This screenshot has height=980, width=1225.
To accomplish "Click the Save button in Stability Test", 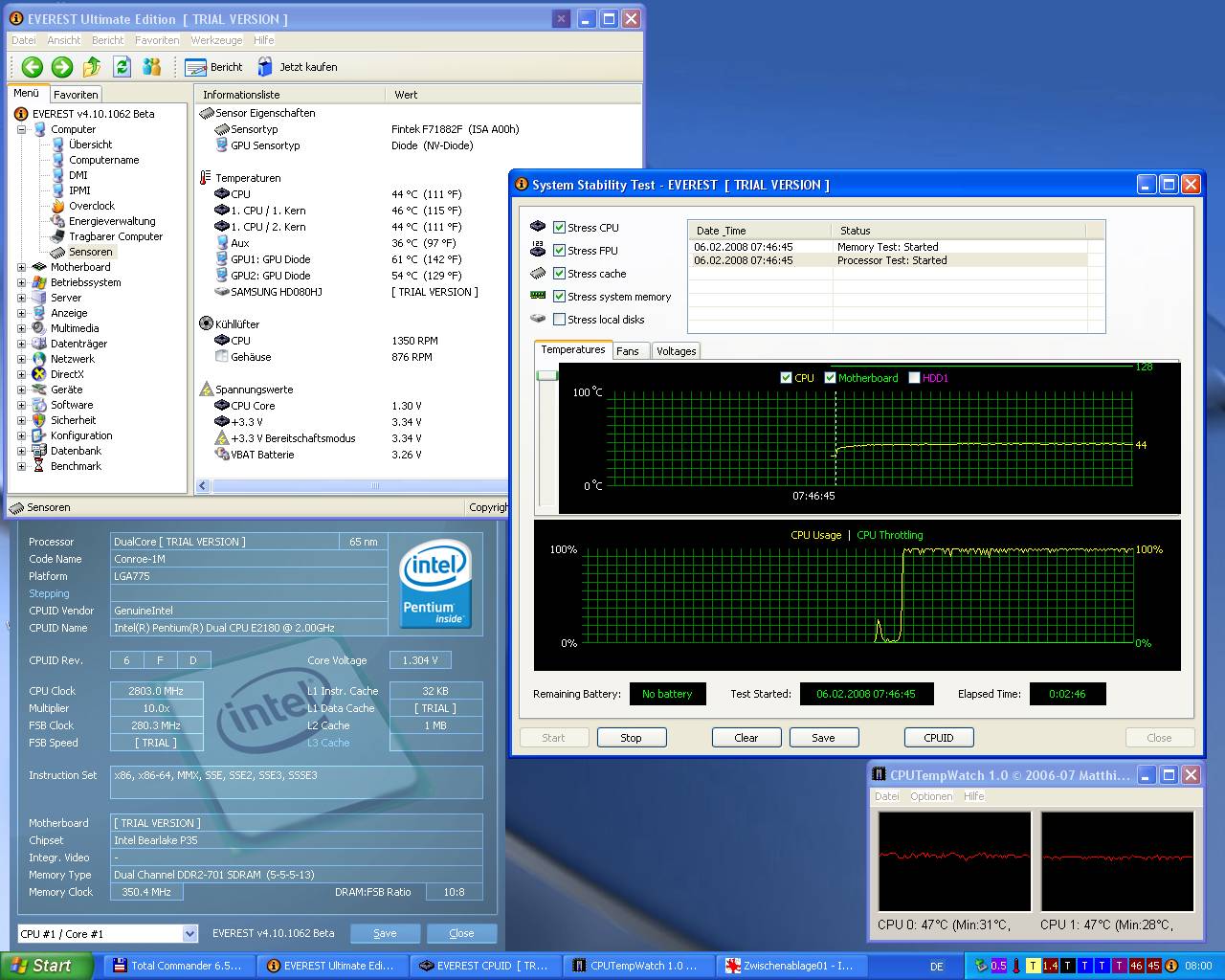I will coord(824,738).
